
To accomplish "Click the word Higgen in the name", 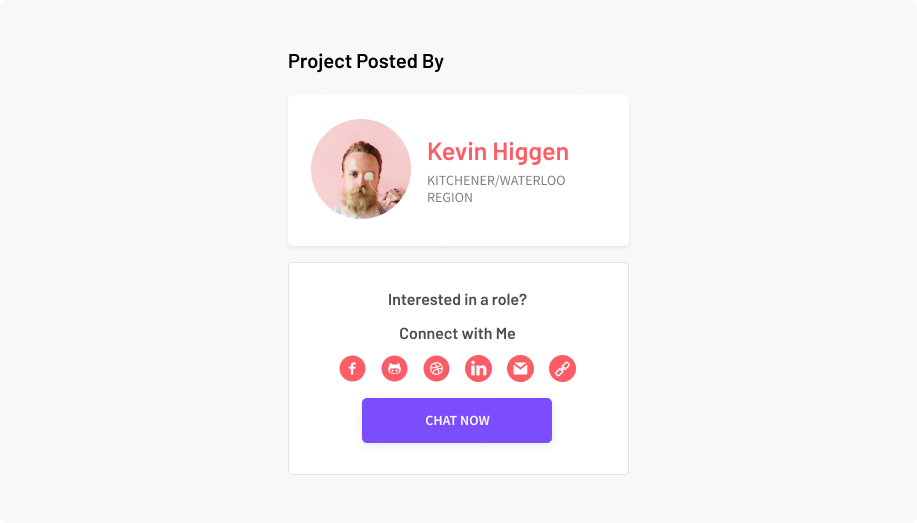I will 530,153.
